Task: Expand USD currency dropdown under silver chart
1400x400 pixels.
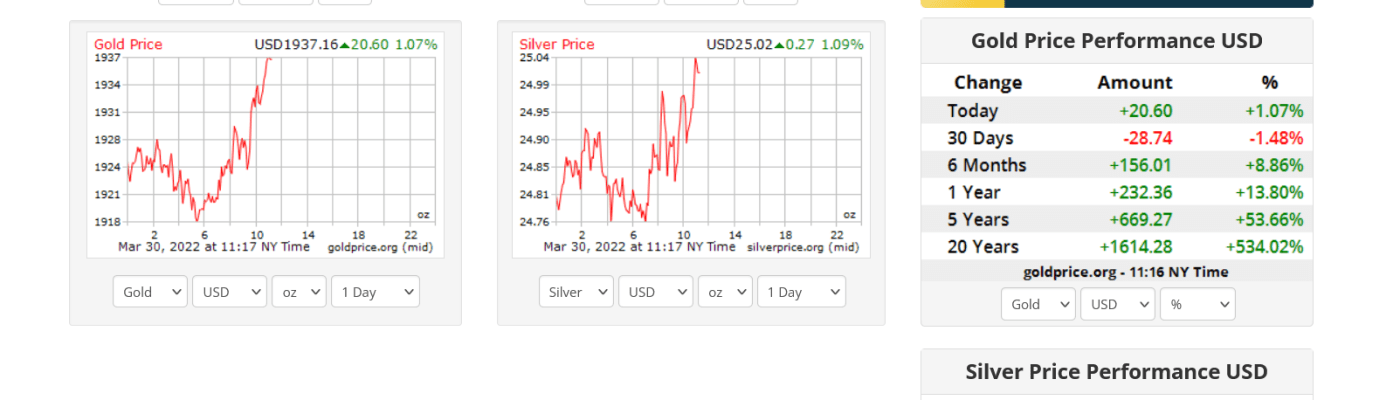Action: point(655,292)
